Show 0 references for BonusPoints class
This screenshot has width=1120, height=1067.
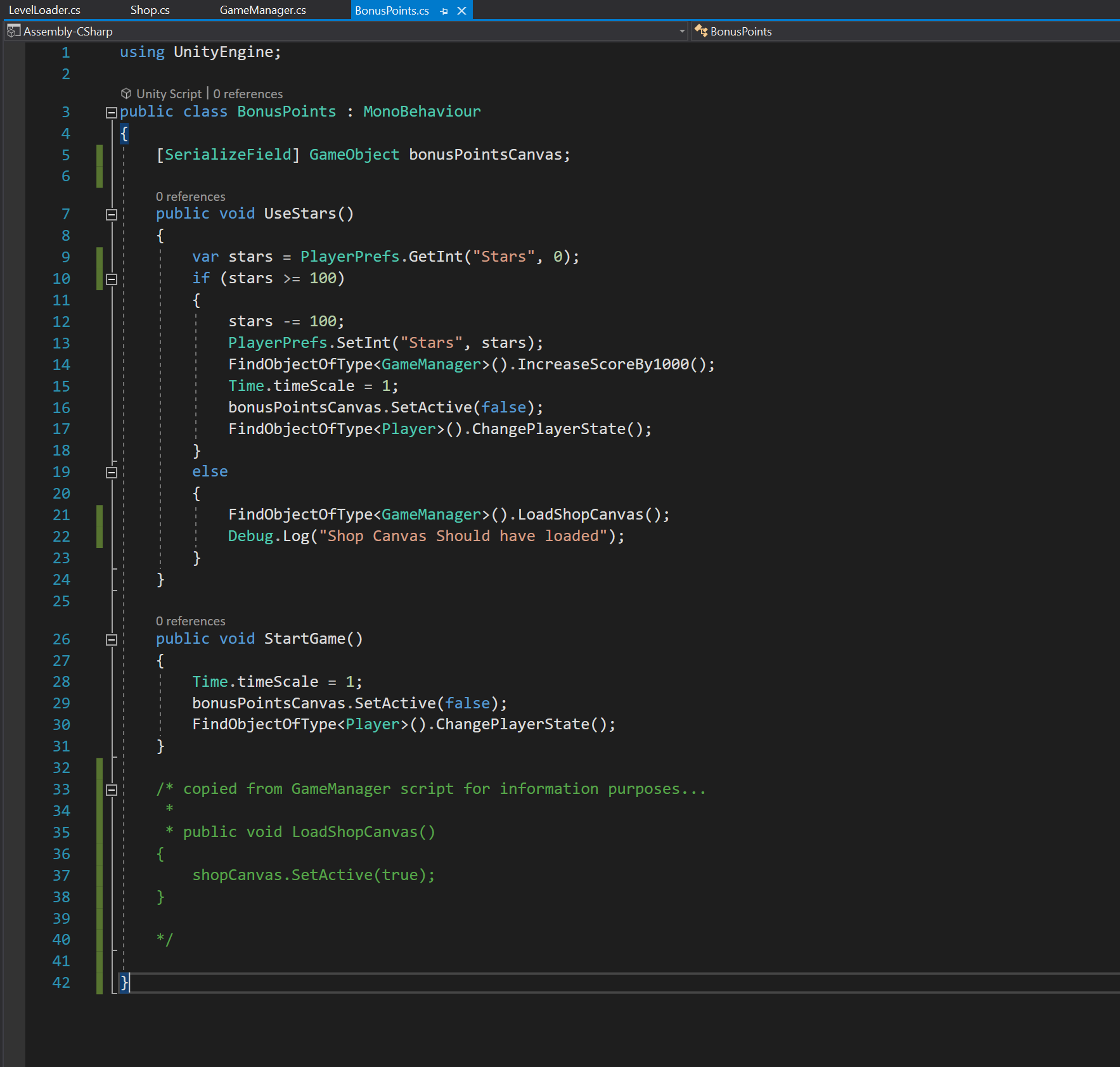point(248,94)
